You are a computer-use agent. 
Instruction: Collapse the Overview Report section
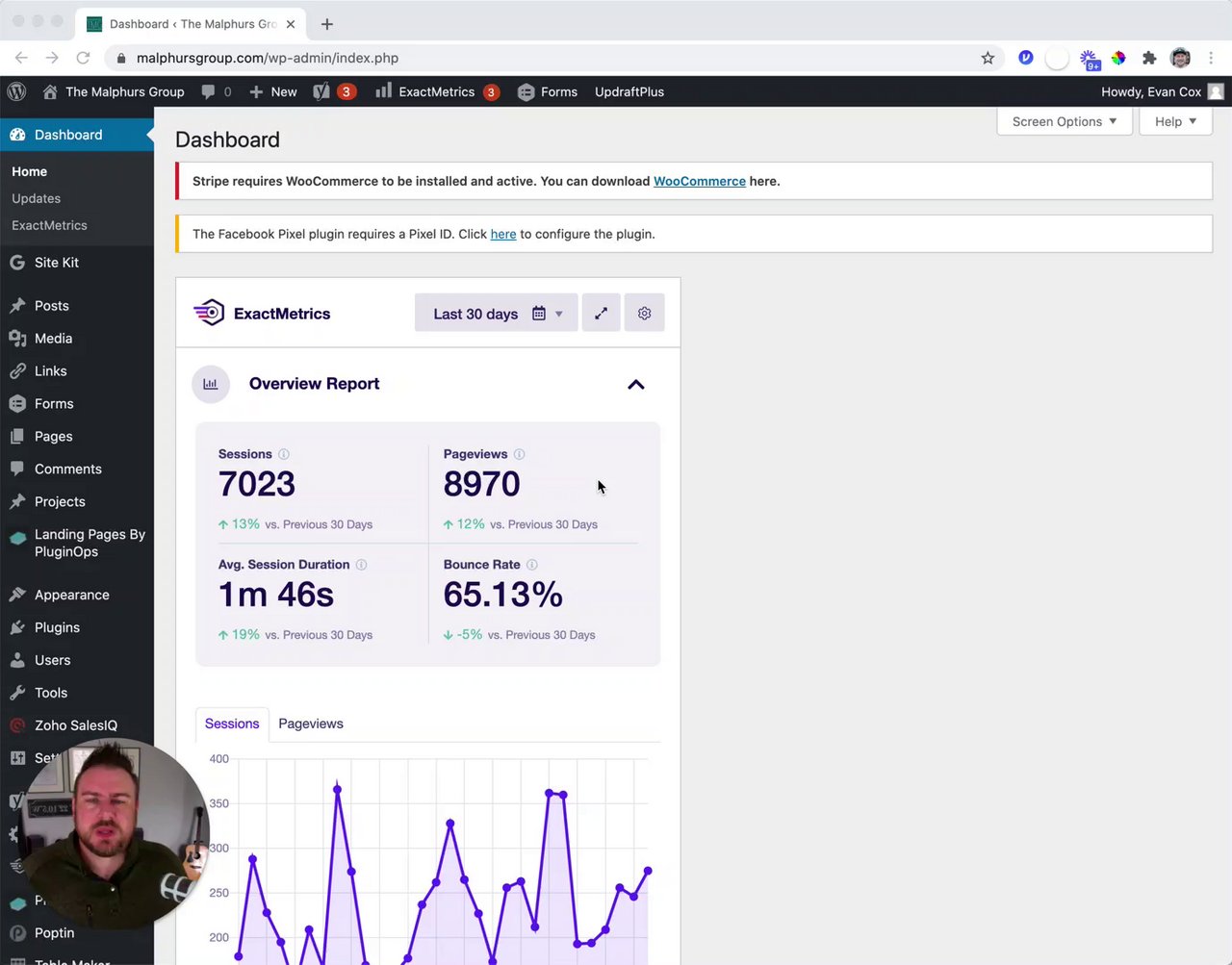636,385
